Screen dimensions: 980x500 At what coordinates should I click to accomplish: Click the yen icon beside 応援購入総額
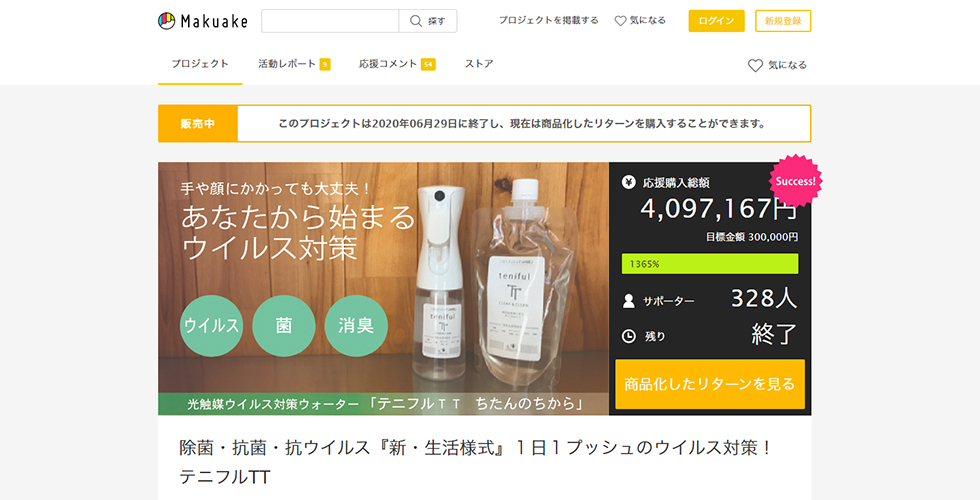click(628, 182)
